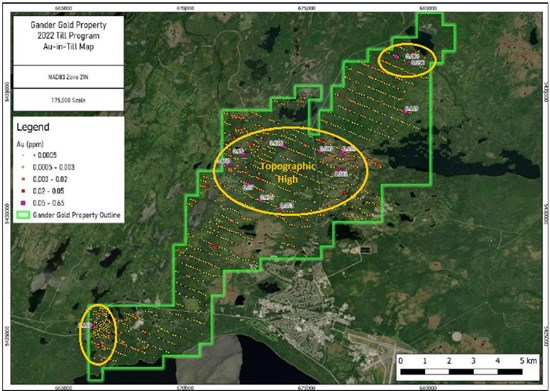Click the "Gander Gold Property" title line

tap(68, 25)
